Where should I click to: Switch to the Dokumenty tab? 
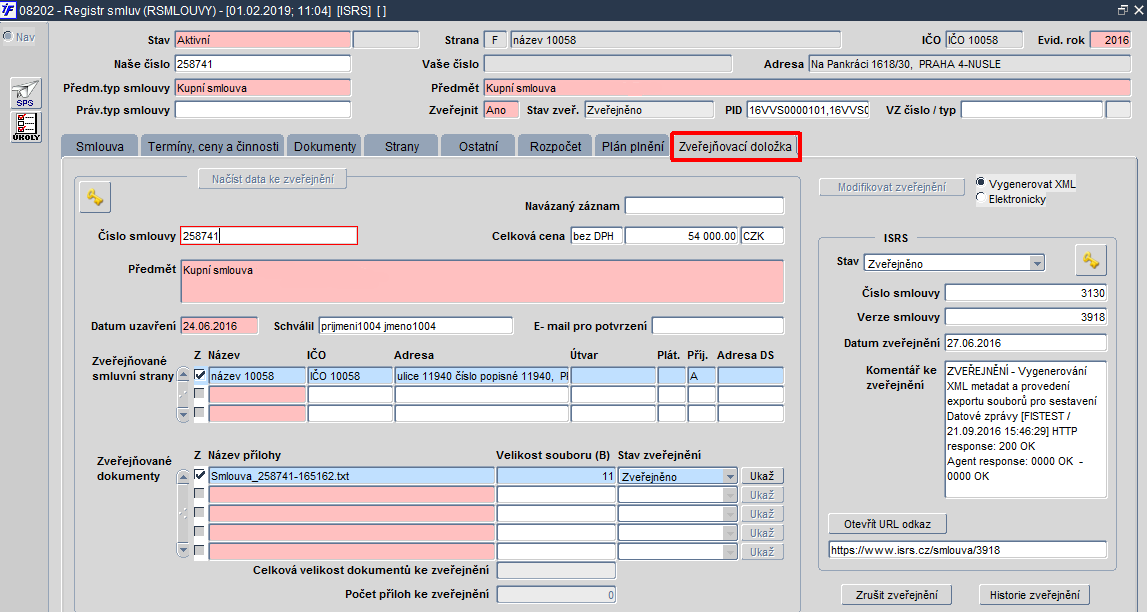325,146
